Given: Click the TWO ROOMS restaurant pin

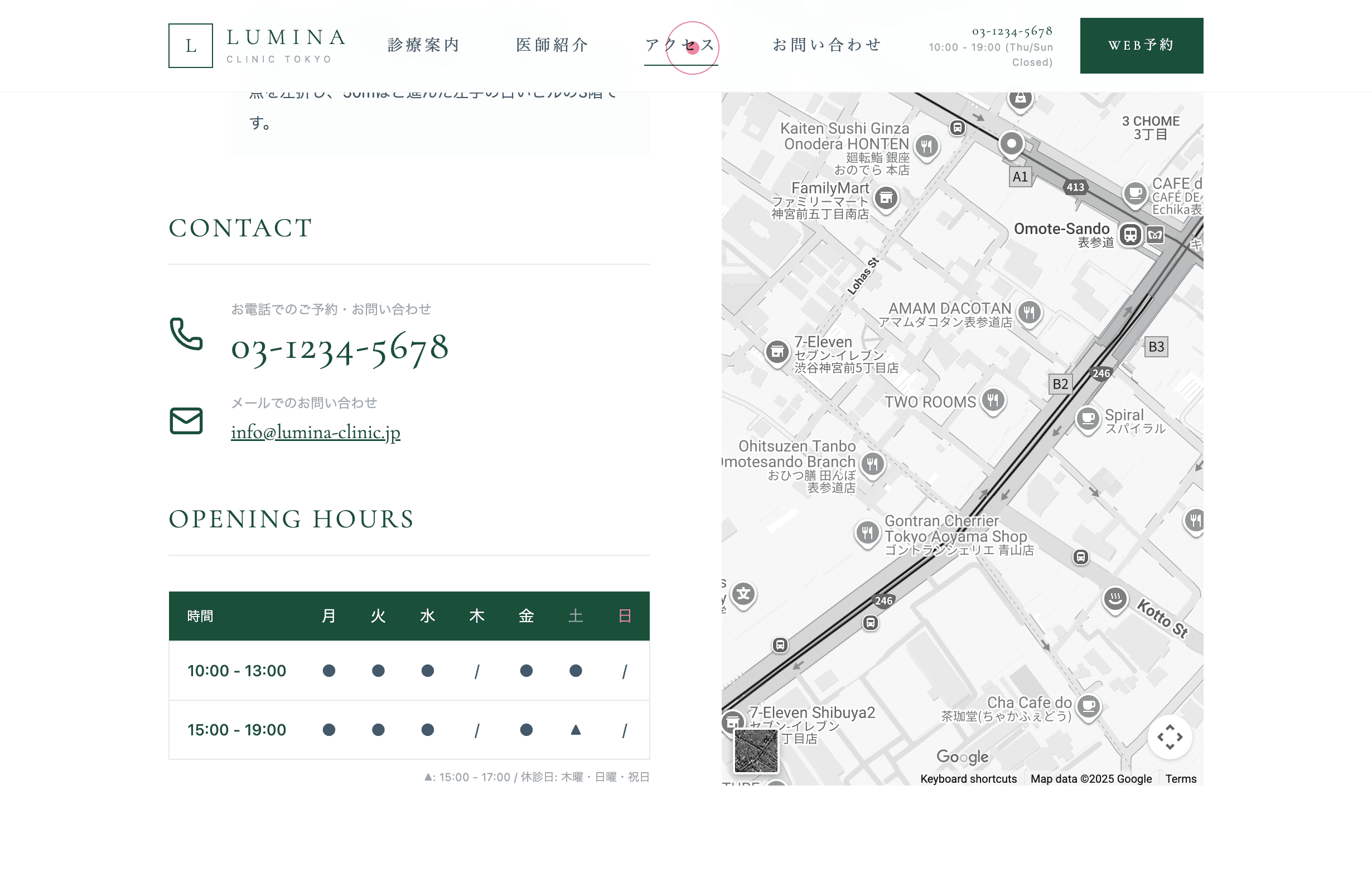Looking at the screenshot, I should click(993, 399).
